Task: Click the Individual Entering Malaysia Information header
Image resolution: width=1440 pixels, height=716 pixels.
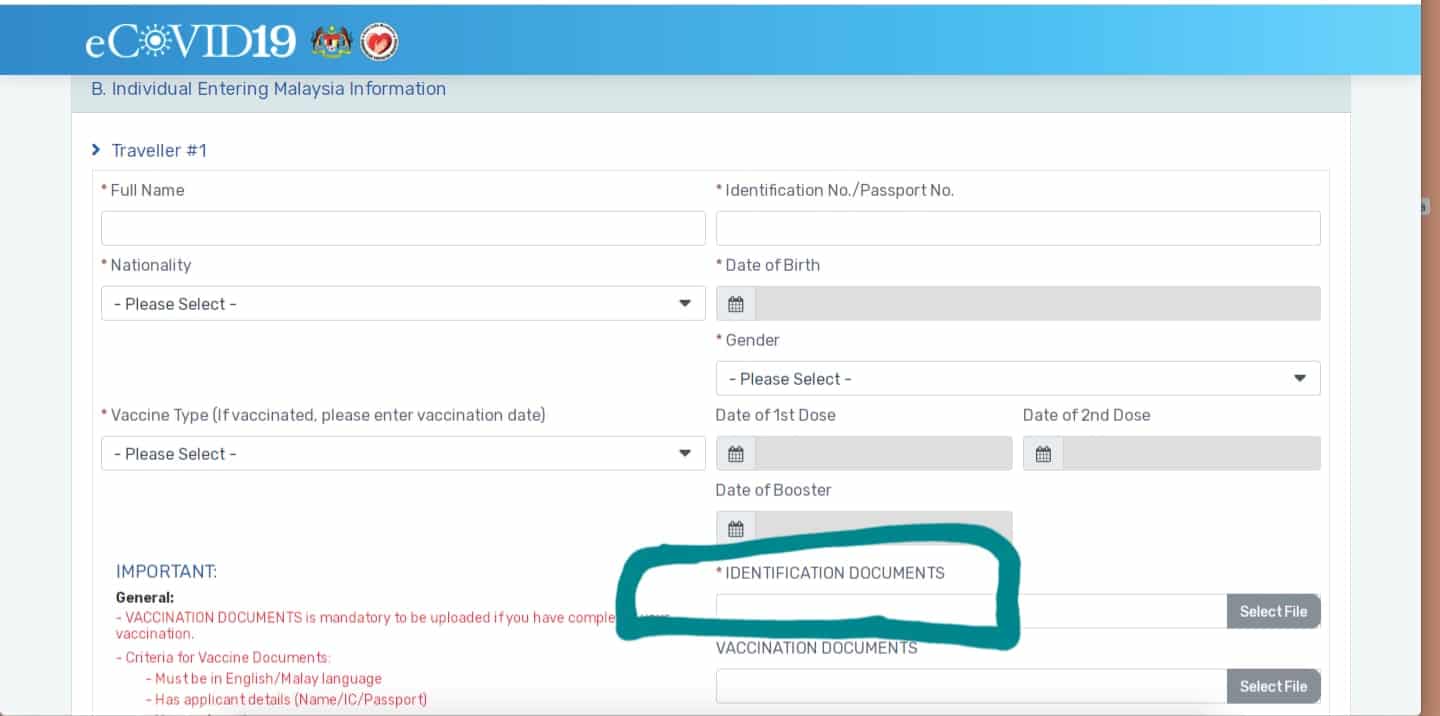Action: (269, 89)
